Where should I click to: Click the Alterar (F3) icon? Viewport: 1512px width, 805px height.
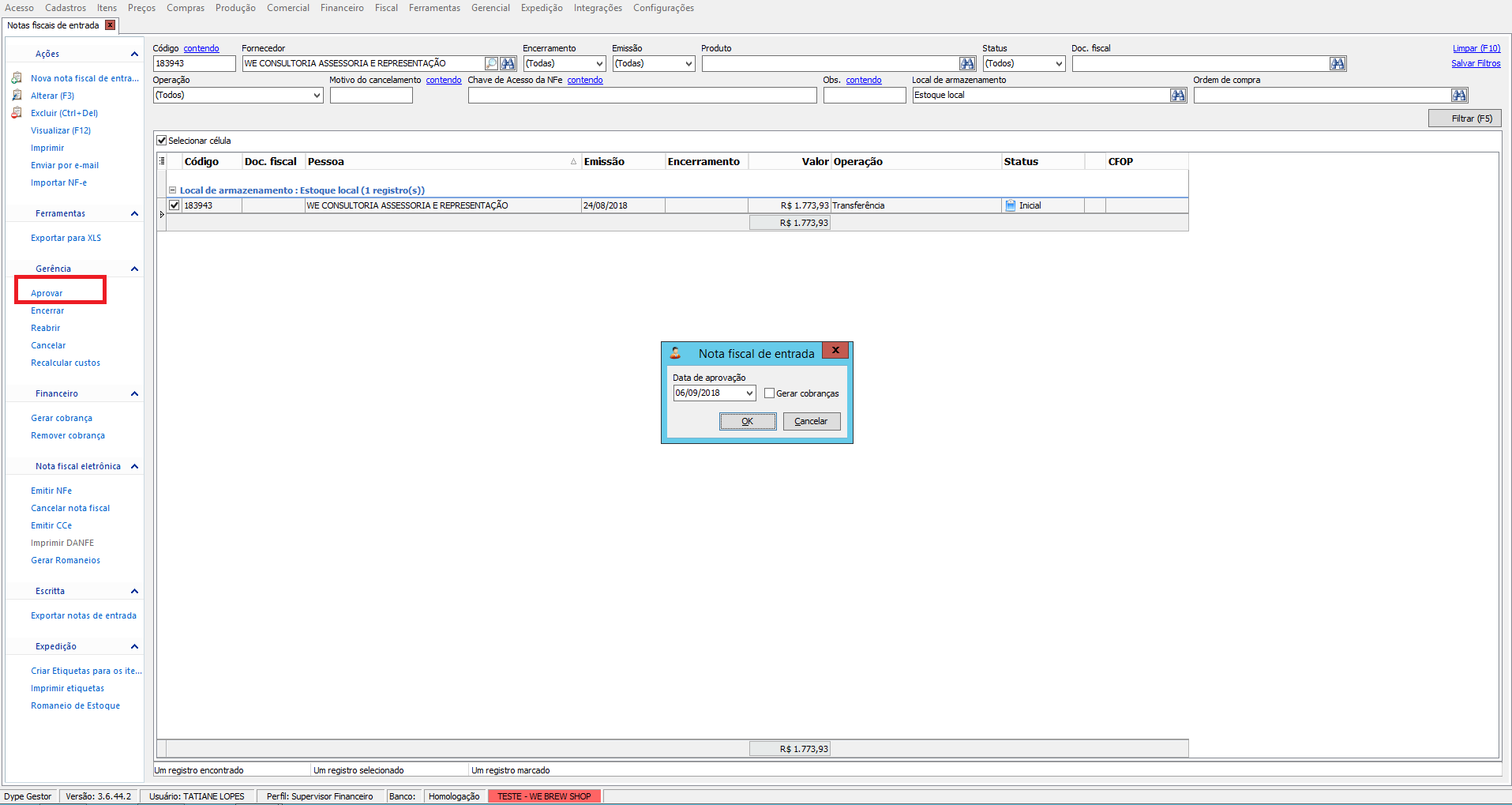coord(17,96)
